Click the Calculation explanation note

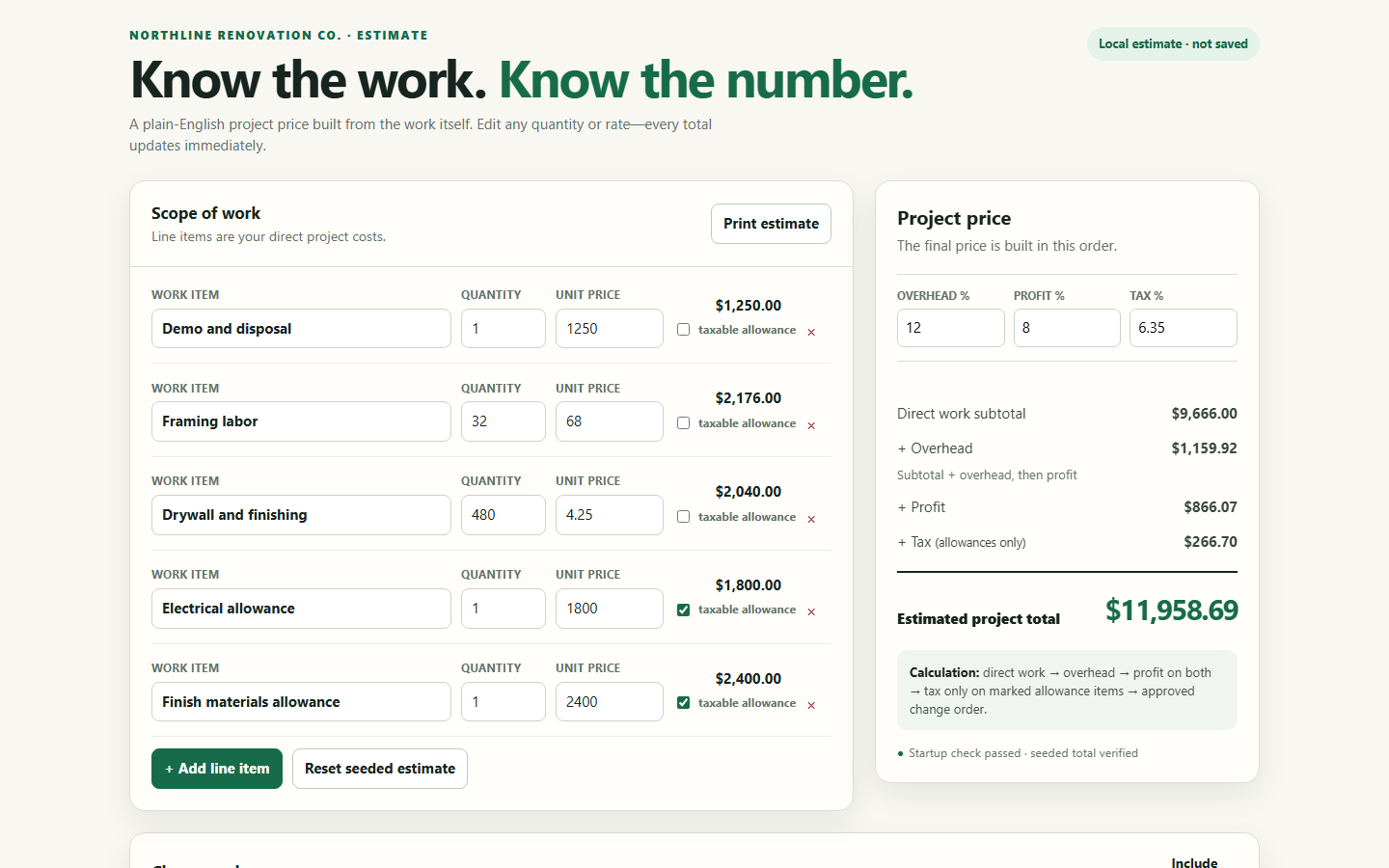(x=1067, y=691)
